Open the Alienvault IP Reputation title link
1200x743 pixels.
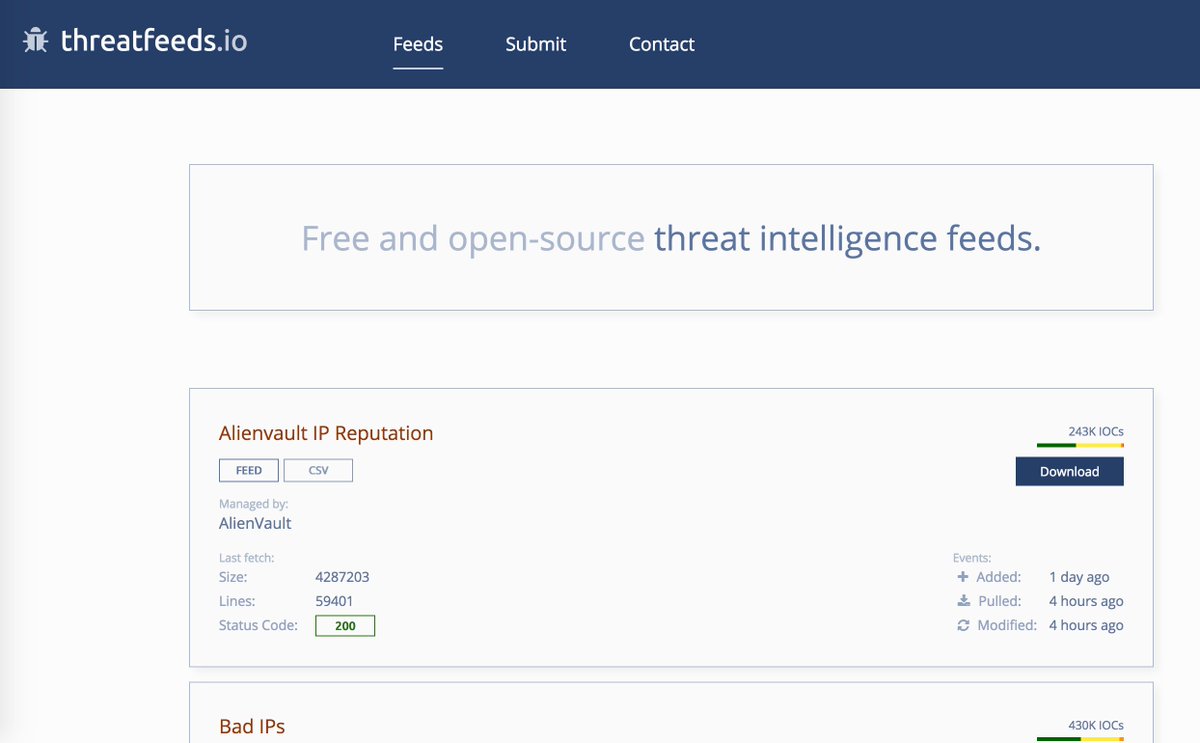pyautogui.click(x=326, y=433)
